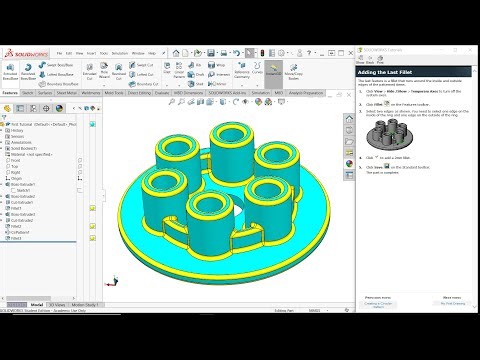Select Fillet2 in the feature tree
The width and height of the screenshot is (480, 360).
click(16, 226)
